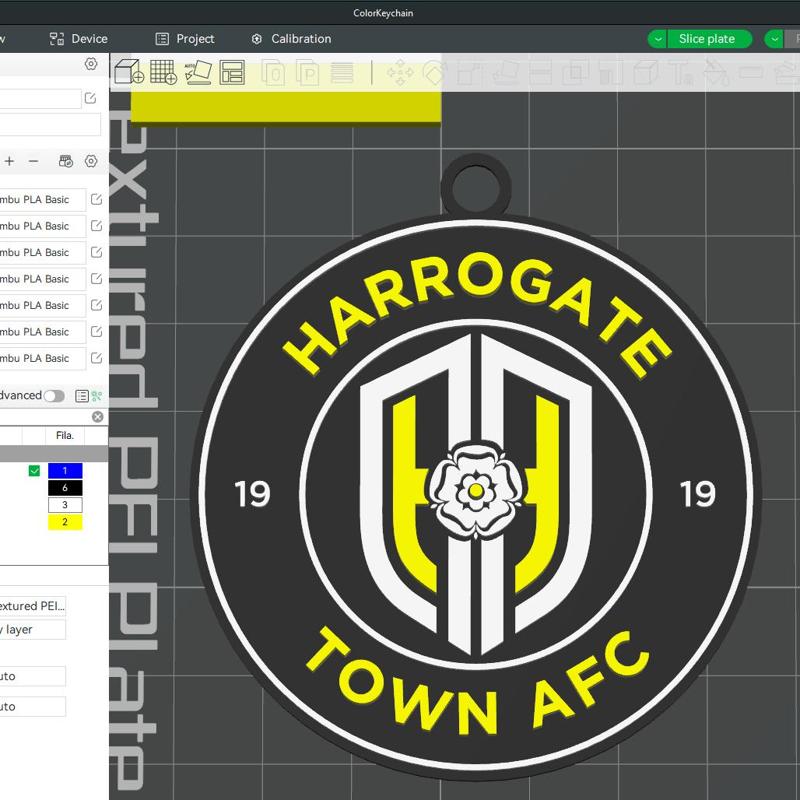
Task: Select the Move tool arrows icon
Action: click(400, 72)
